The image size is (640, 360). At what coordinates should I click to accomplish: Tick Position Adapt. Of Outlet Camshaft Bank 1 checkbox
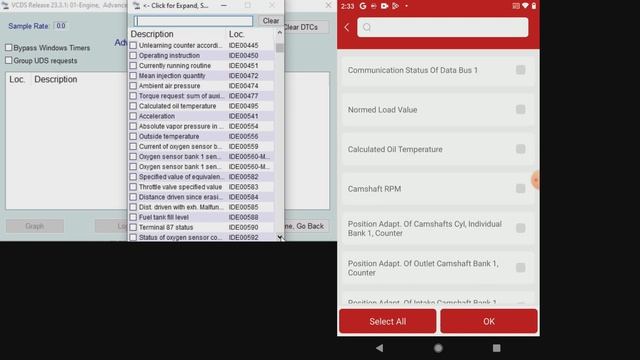coord(520,268)
